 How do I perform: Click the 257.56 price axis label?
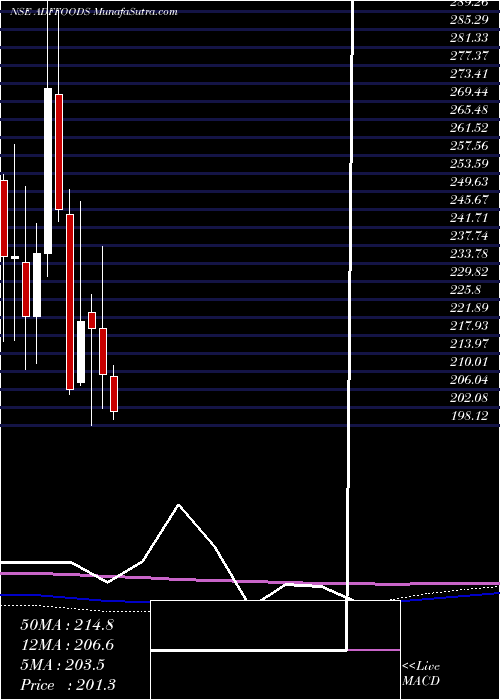click(x=469, y=146)
